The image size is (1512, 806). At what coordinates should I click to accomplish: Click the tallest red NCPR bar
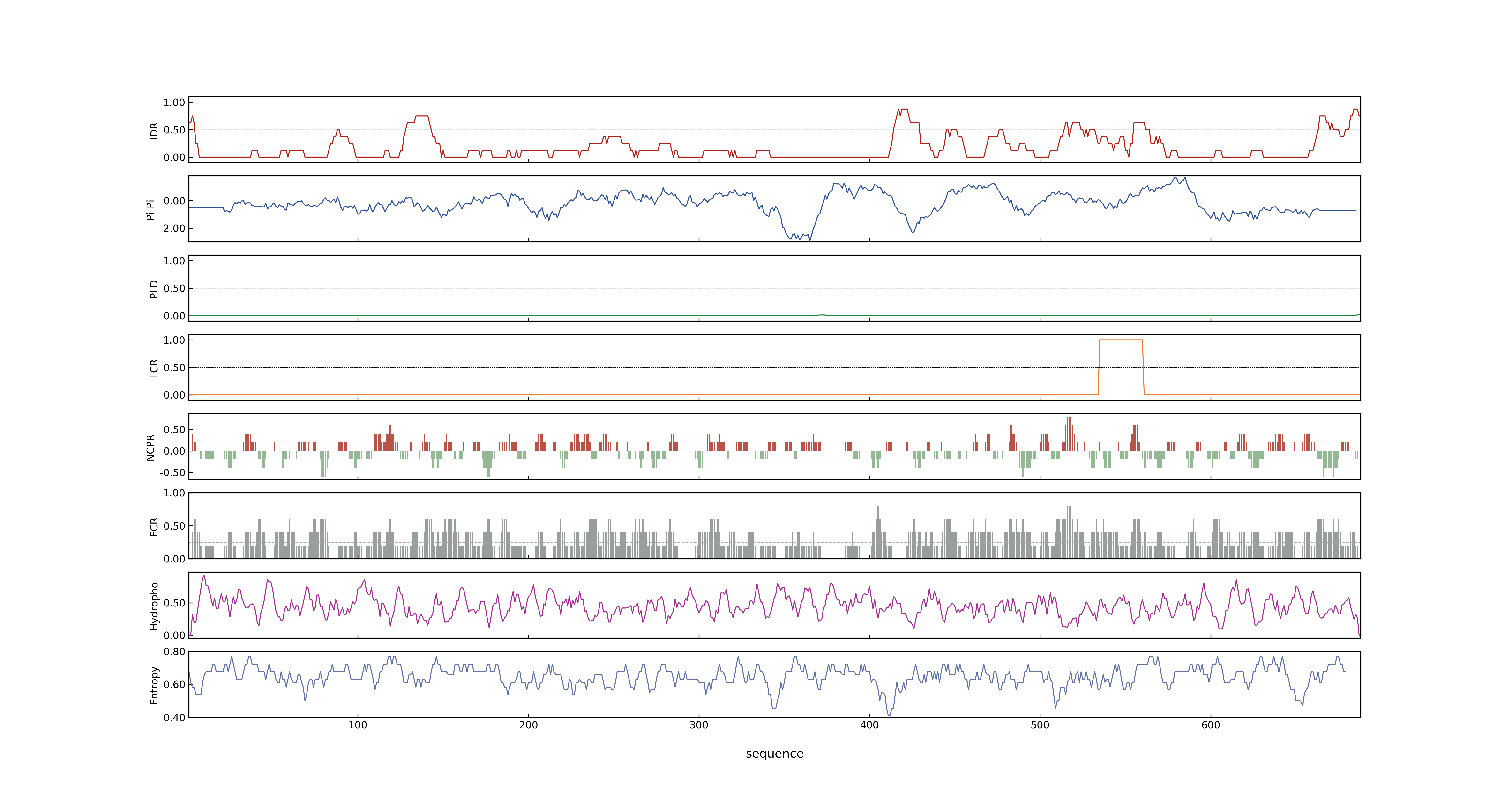(1069, 434)
